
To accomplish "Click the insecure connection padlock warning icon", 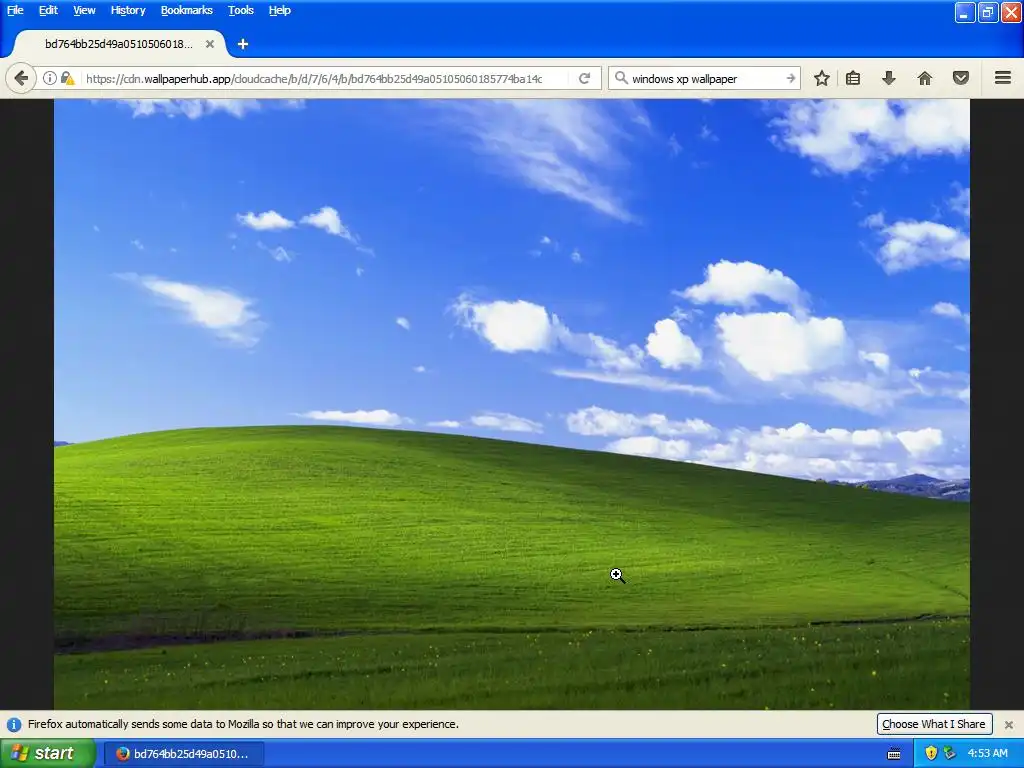I will click(67, 78).
